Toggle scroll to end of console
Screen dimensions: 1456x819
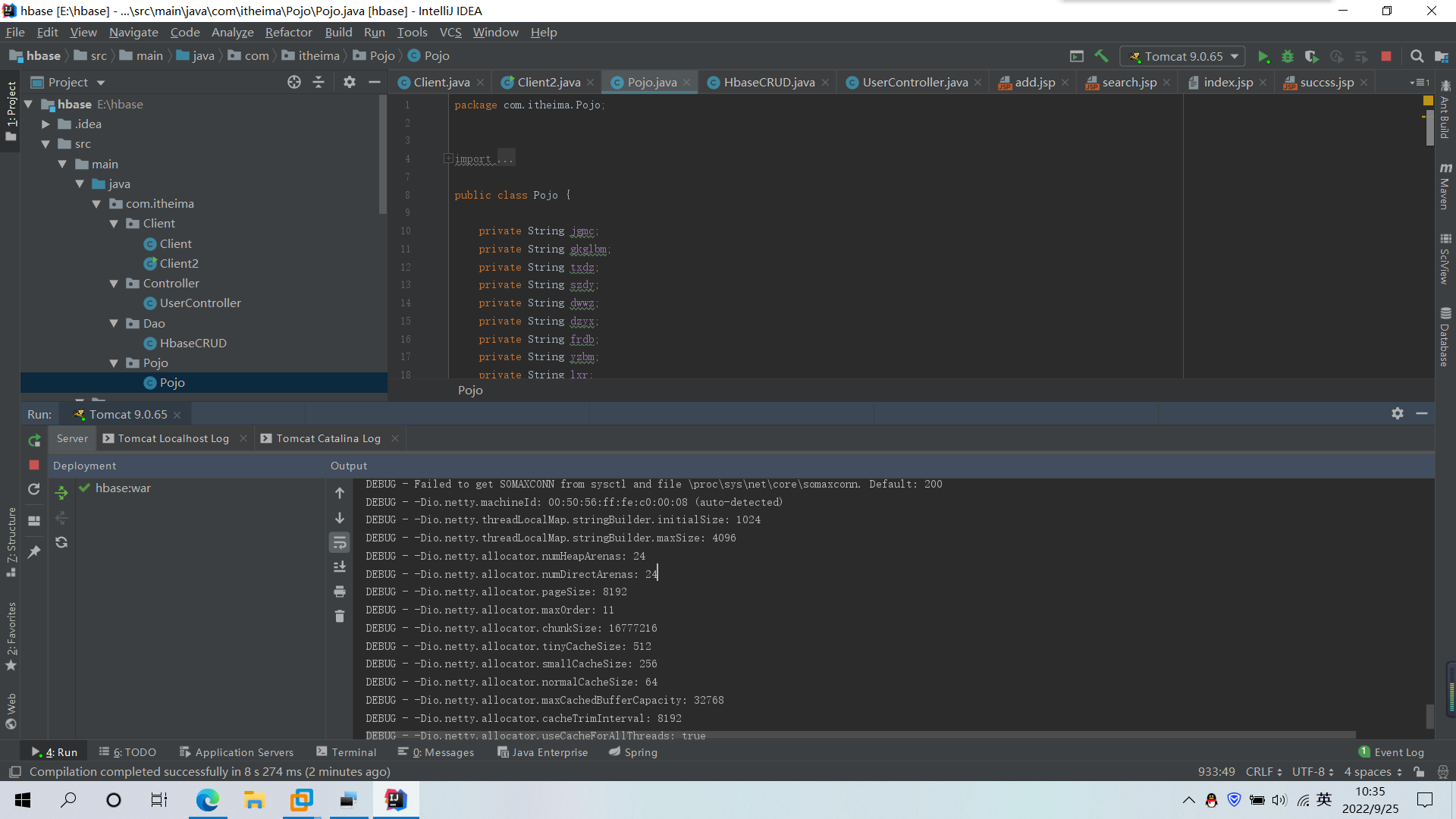340,567
